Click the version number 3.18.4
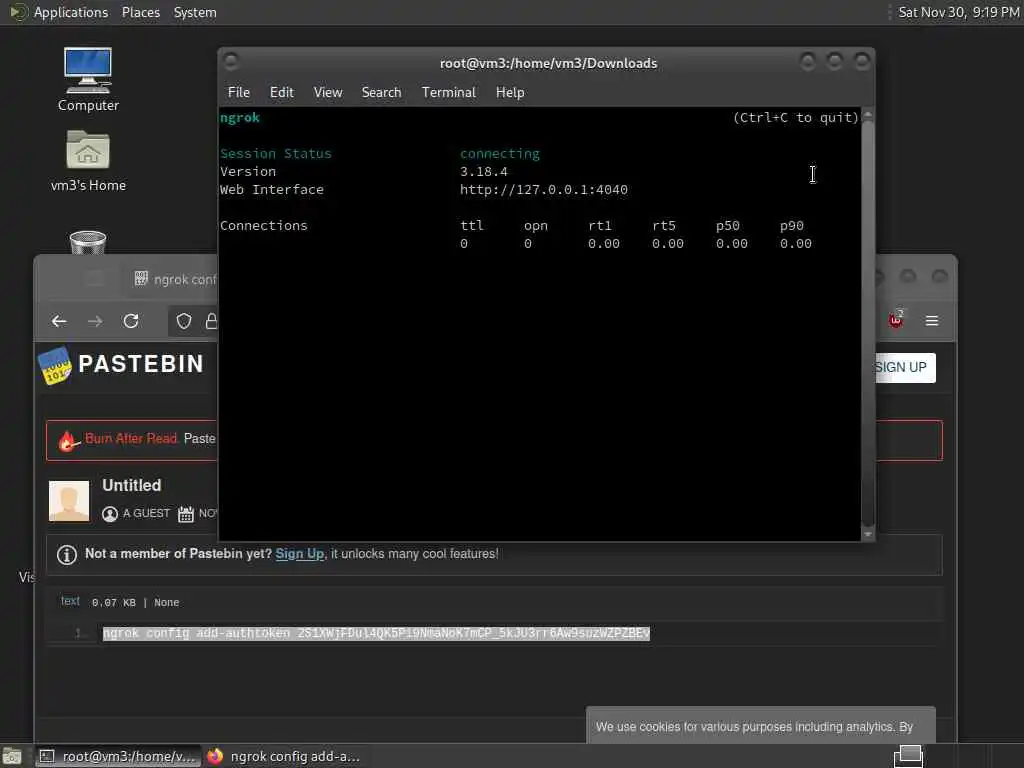1024x768 pixels. pyautogui.click(x=483, y=172)
